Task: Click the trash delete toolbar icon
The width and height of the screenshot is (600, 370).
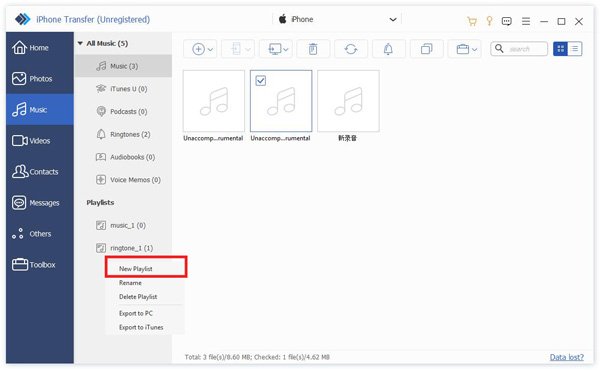Action: tap(313, 49)
